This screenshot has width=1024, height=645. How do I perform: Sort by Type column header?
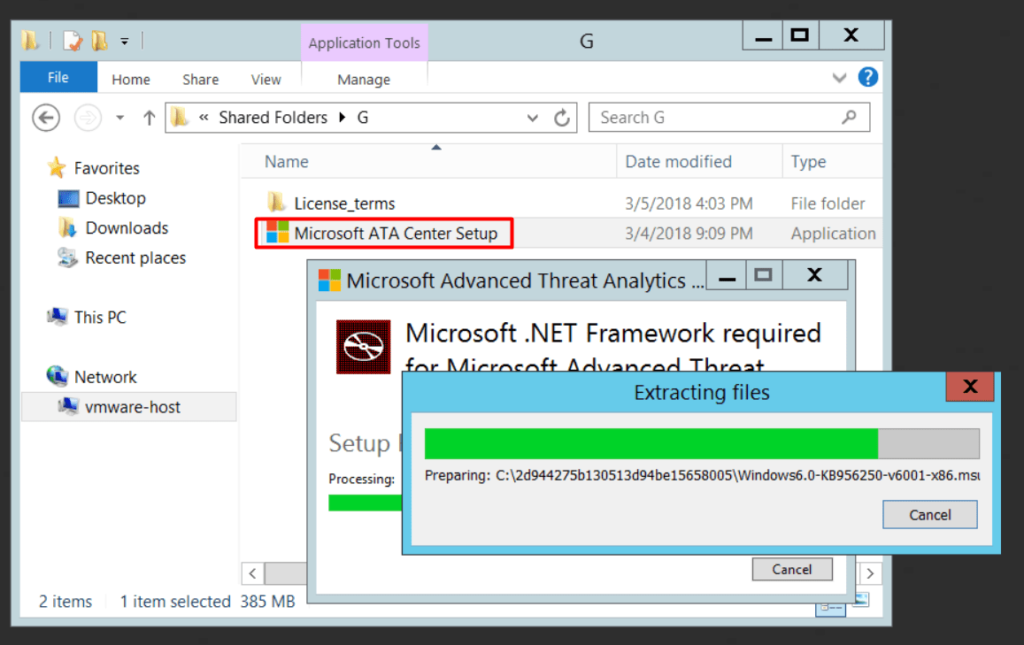808,161
